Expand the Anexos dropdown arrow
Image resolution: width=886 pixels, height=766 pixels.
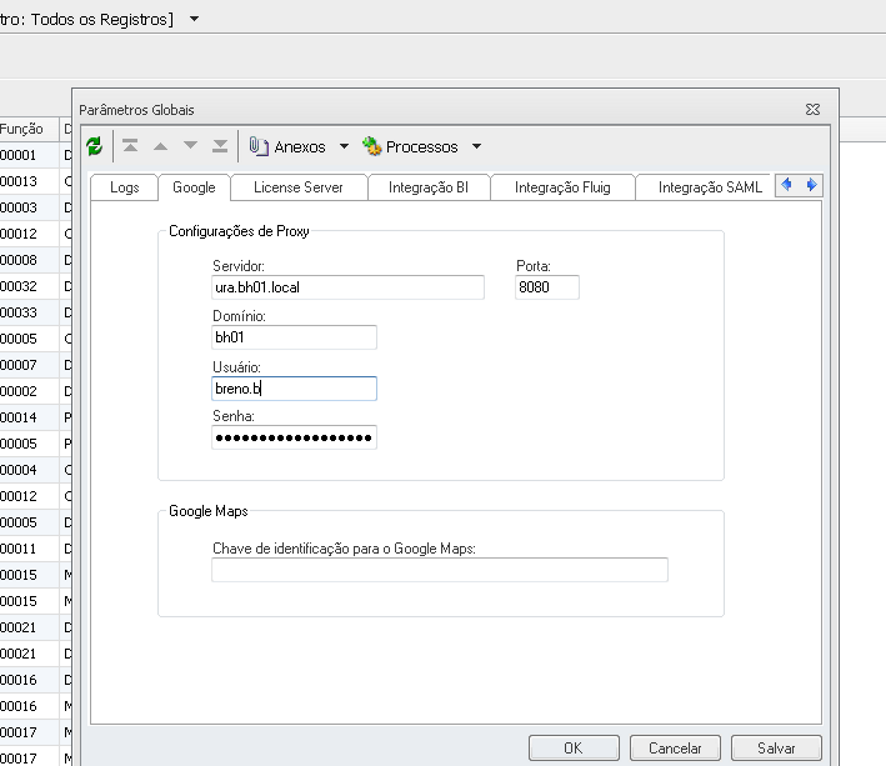click(344, 146)
